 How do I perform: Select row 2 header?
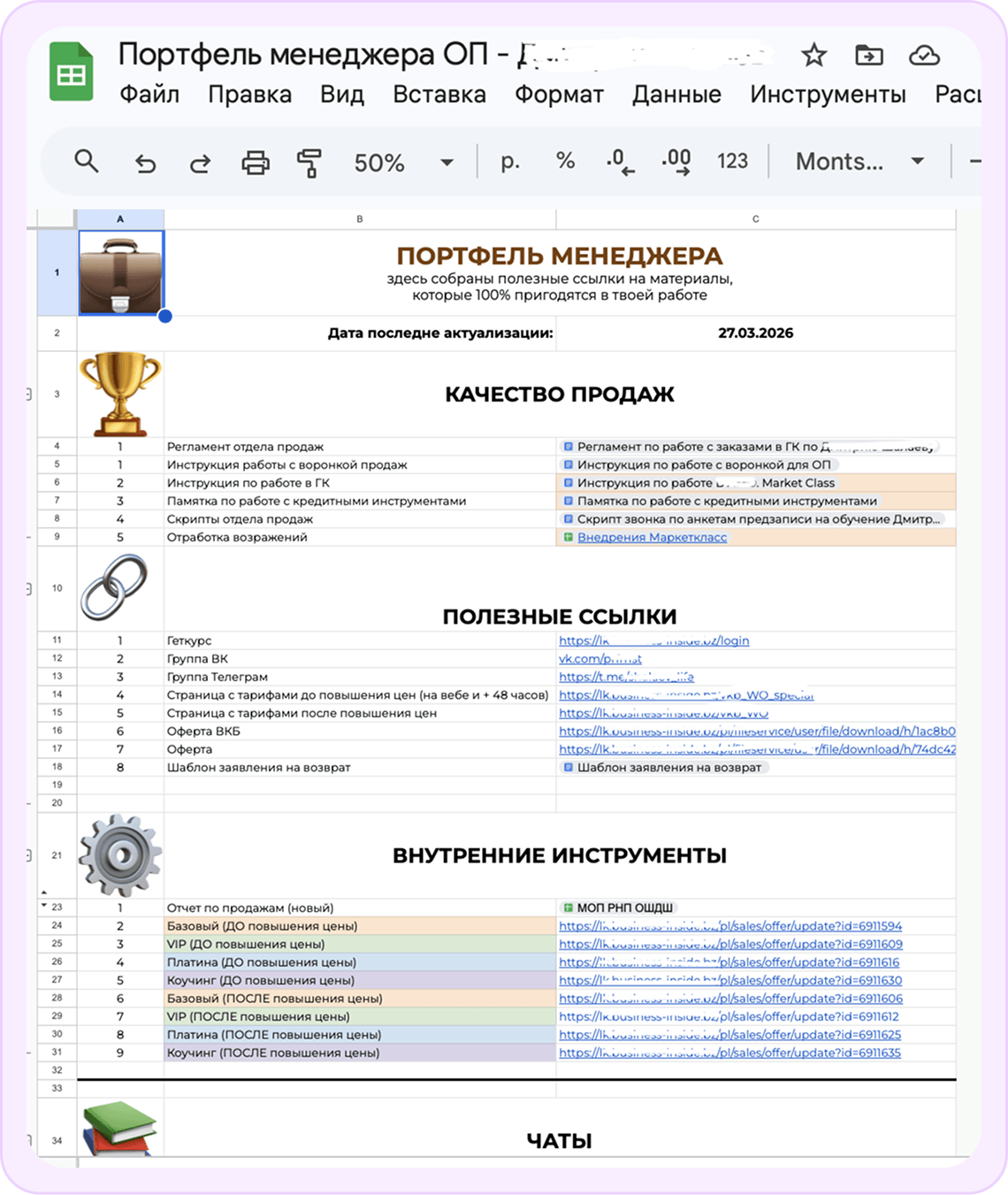[x=57, y=333]
